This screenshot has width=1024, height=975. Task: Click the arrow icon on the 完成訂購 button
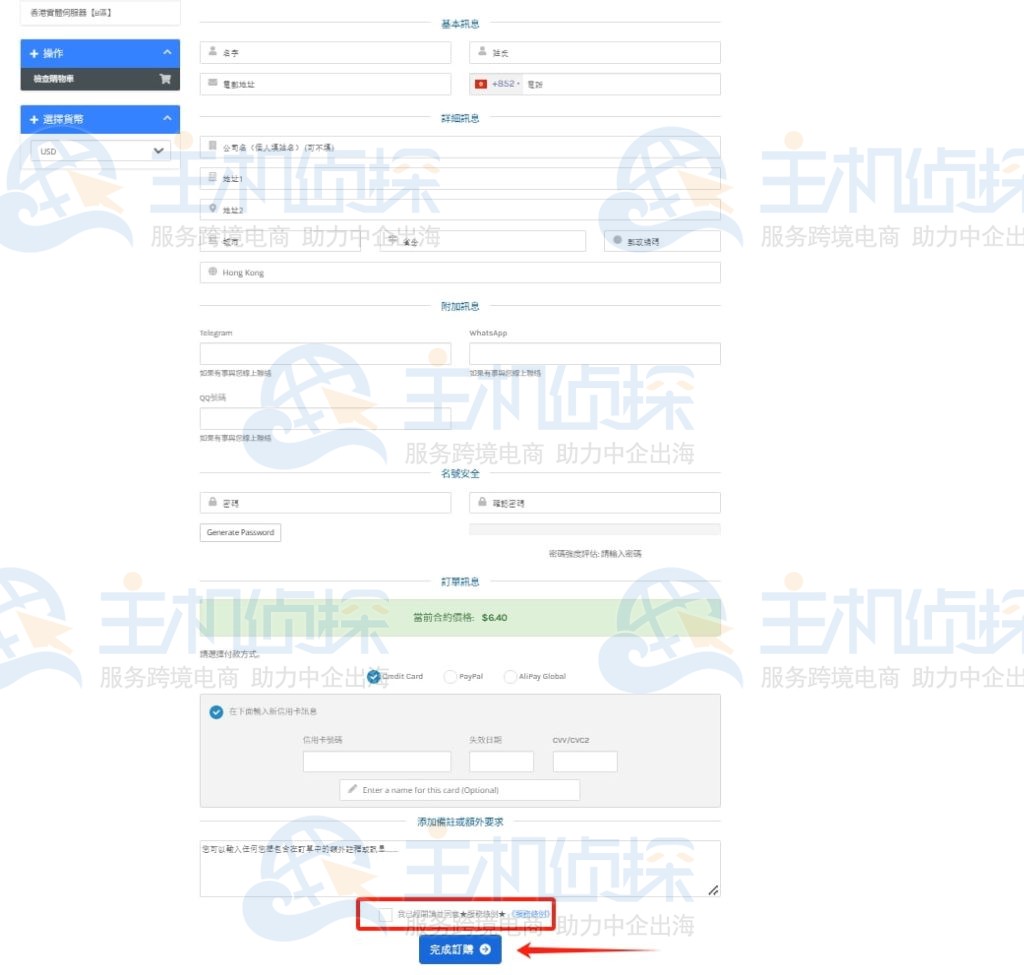pos(485,949)
